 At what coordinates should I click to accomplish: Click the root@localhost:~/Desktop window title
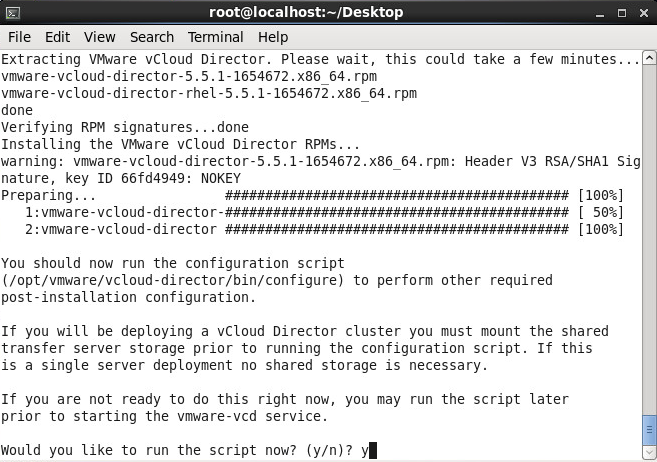click(306, 12)
